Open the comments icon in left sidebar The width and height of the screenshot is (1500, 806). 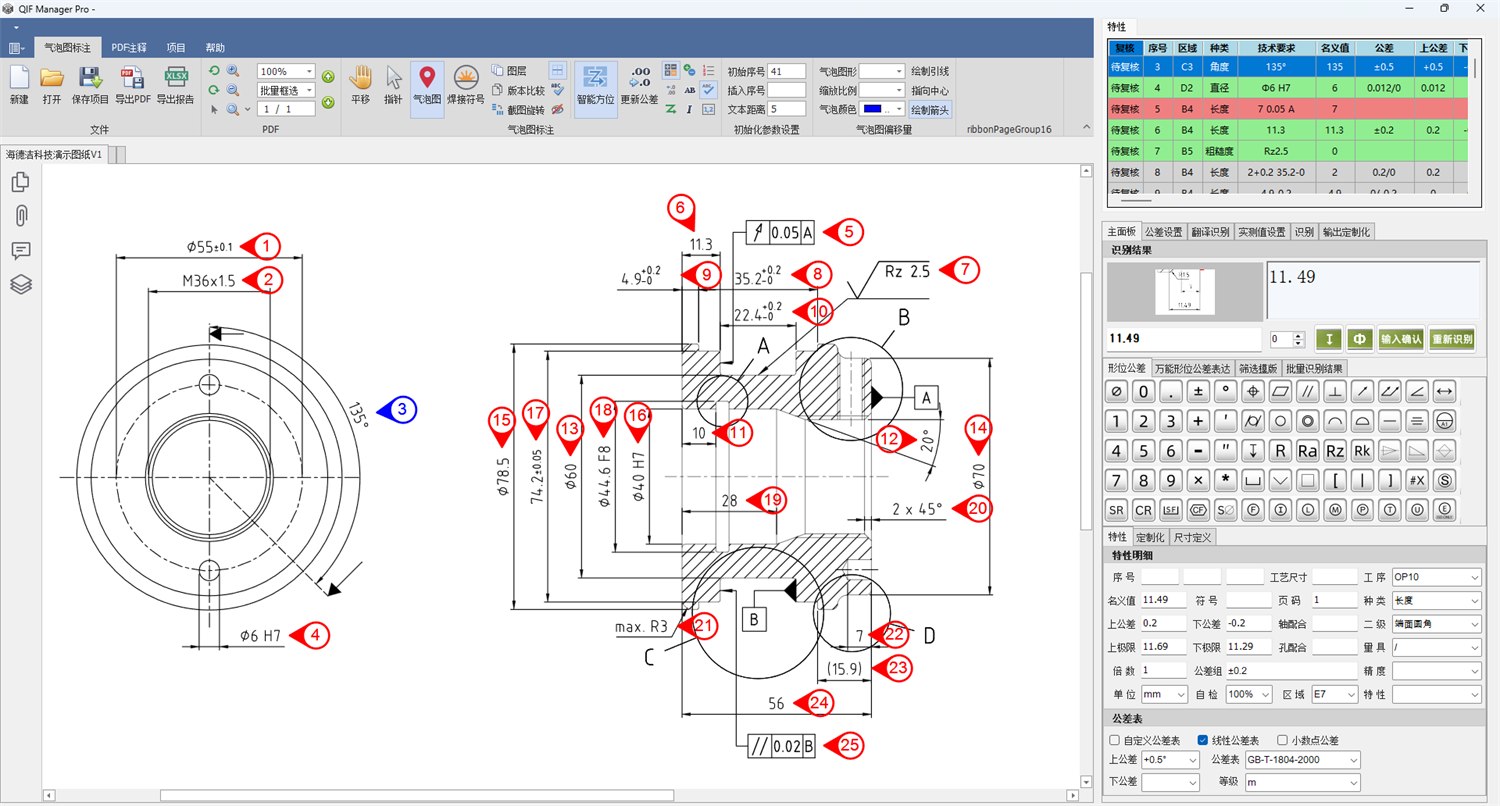coord(20,250)
